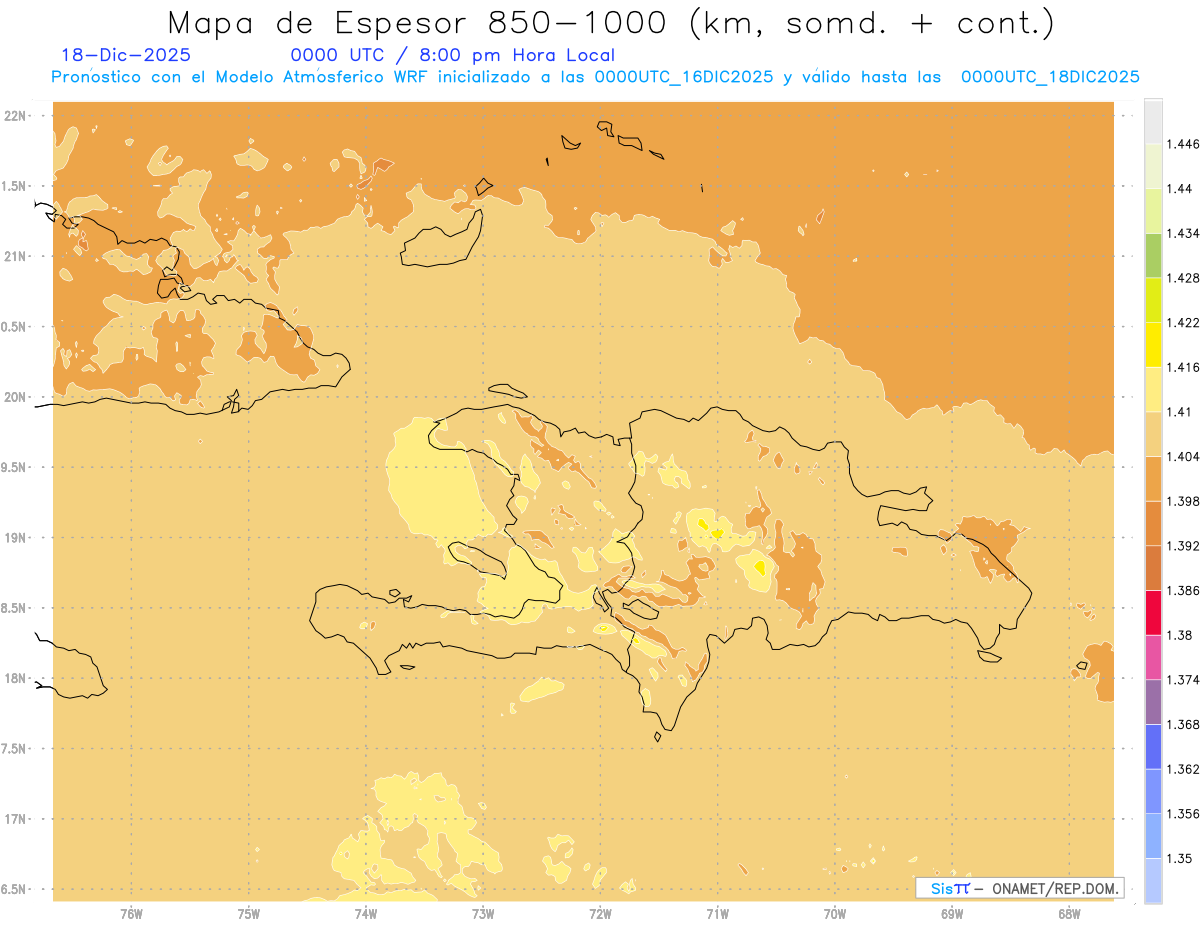Click the "SisTT - ONAMET/REP.DOM." credit box

[1019, 888]
